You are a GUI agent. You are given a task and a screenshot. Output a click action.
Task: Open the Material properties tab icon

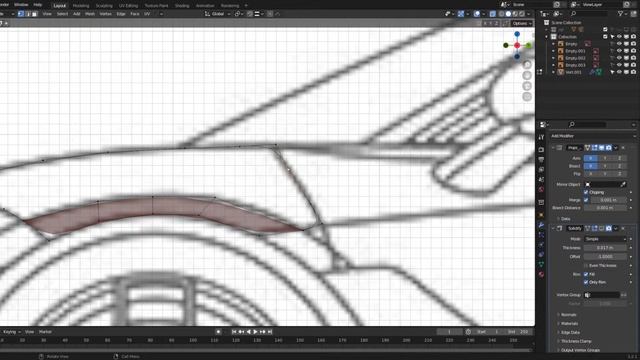pyautogui.click(x=541, y=274)
